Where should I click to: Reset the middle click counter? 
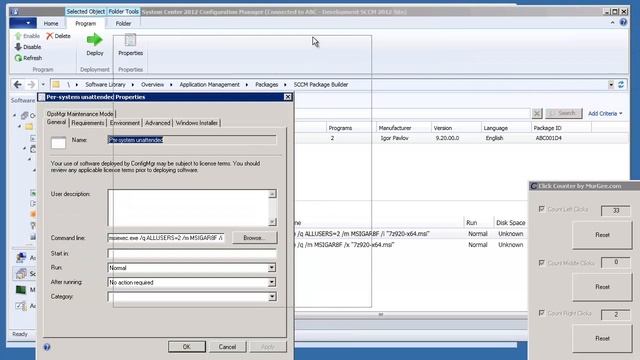(602, 287)
